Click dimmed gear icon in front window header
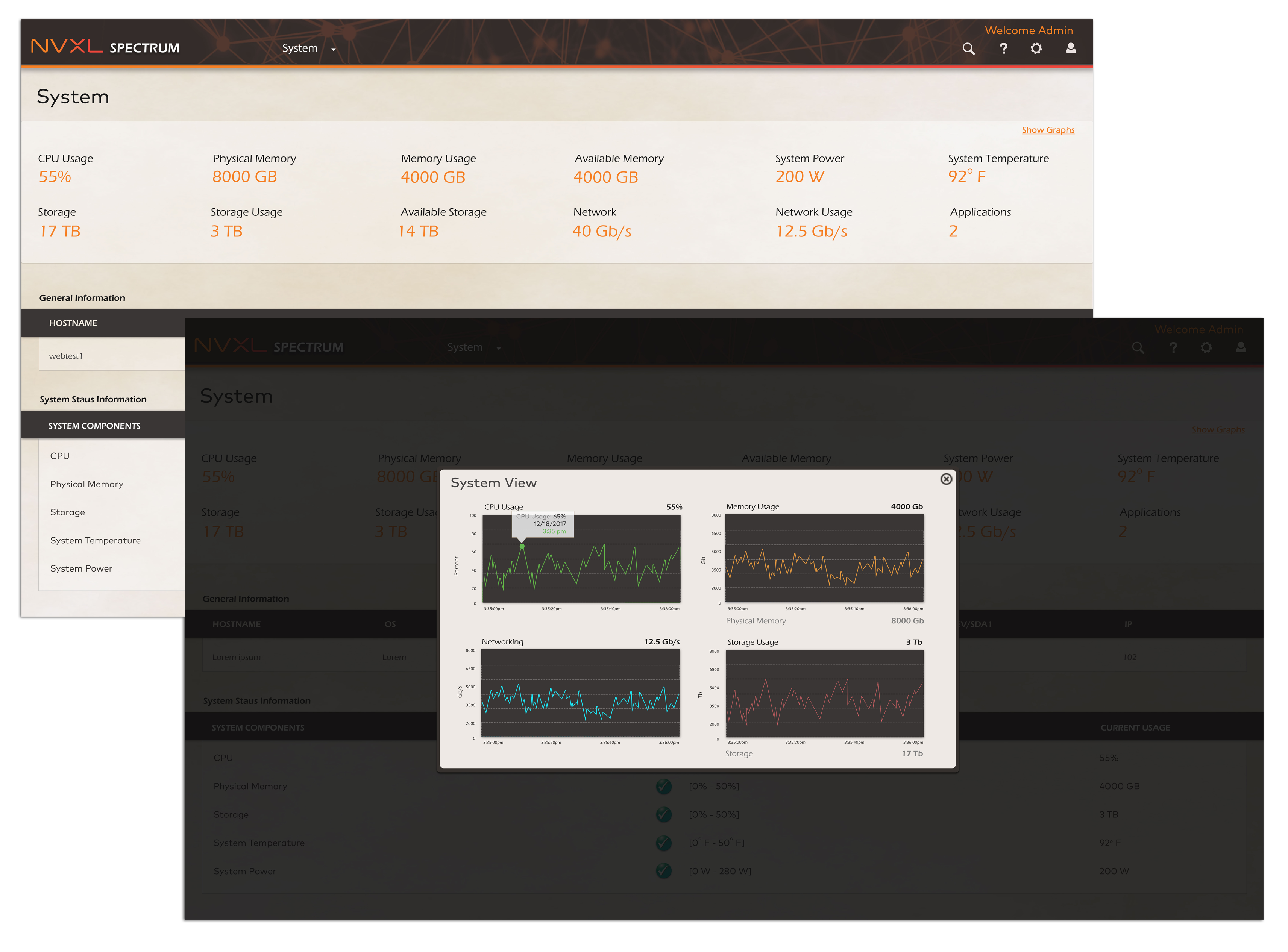The width and height of the screenshot is (1288, 952). coord(1206,347)
